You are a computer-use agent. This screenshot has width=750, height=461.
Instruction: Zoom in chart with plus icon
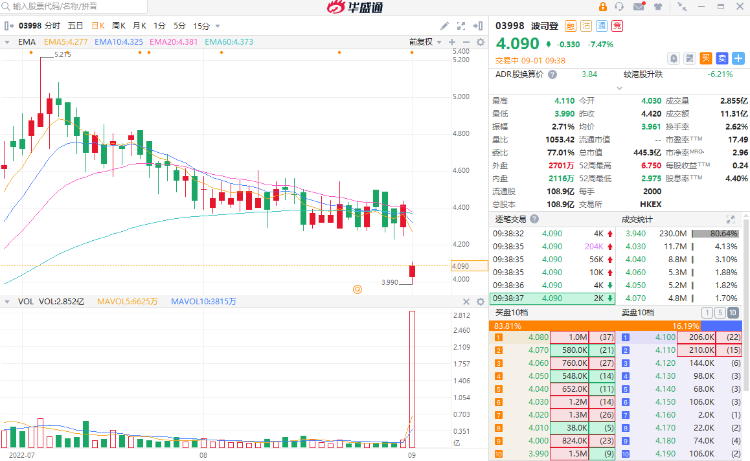452,42
